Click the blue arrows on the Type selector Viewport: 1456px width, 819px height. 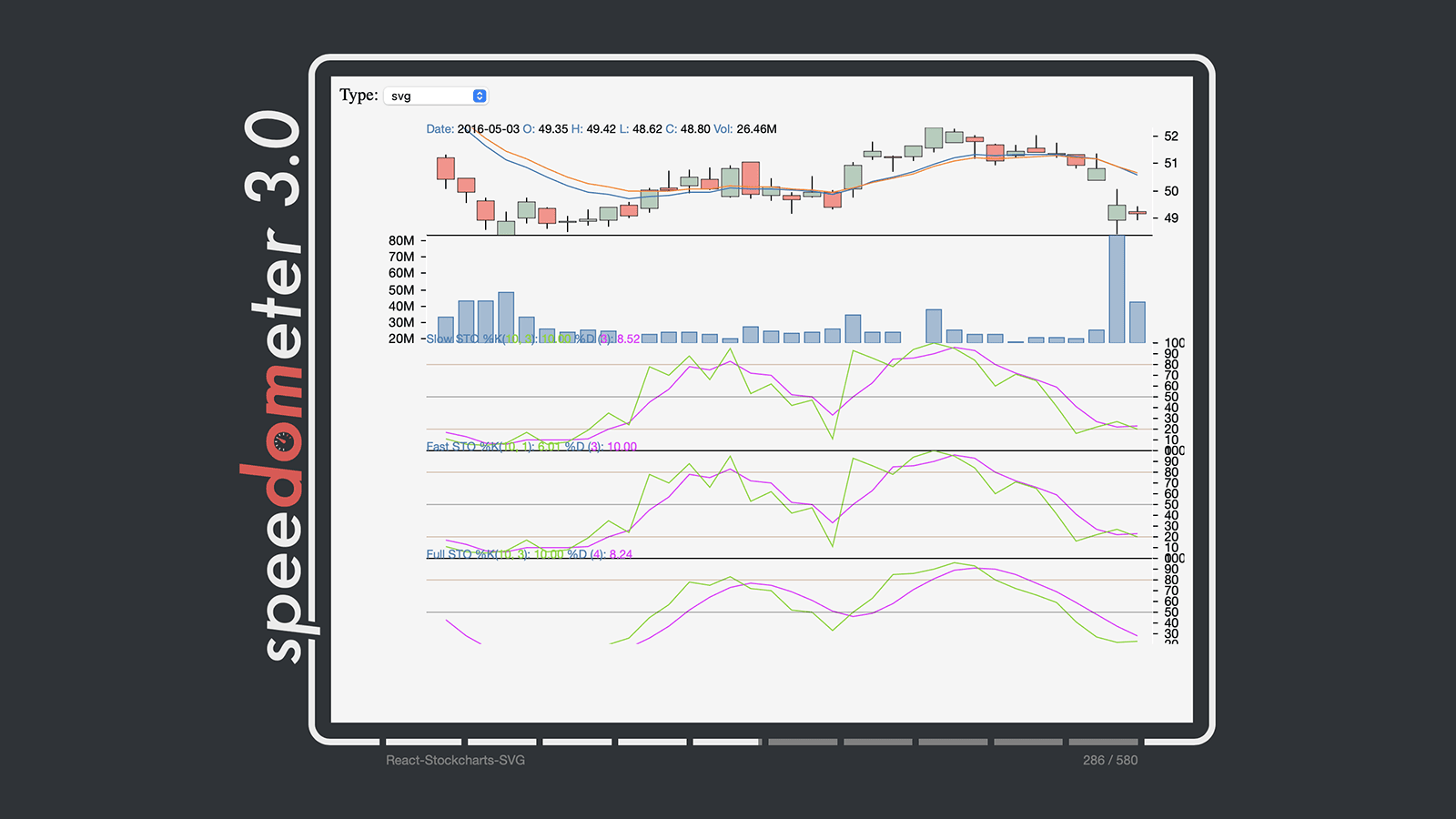pos(480,96)
